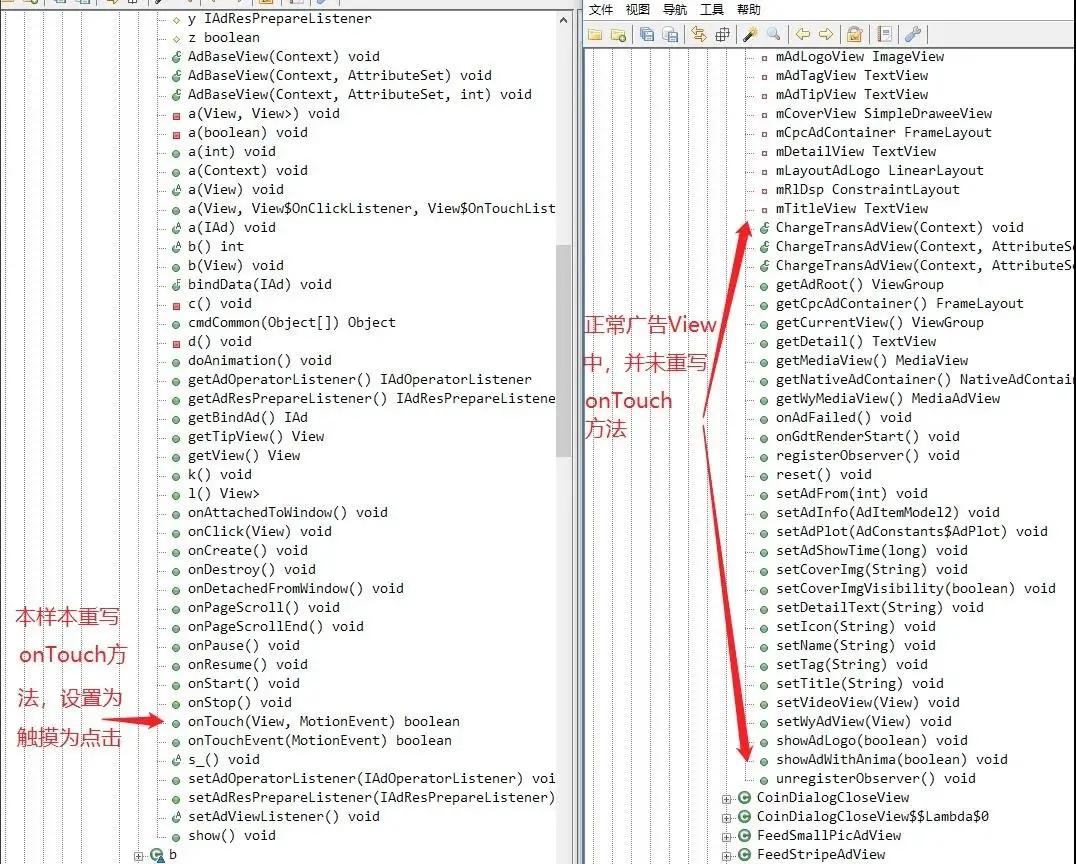
Task: Click the icon beside bindData(IAd) void
Action: click(176, 285)
